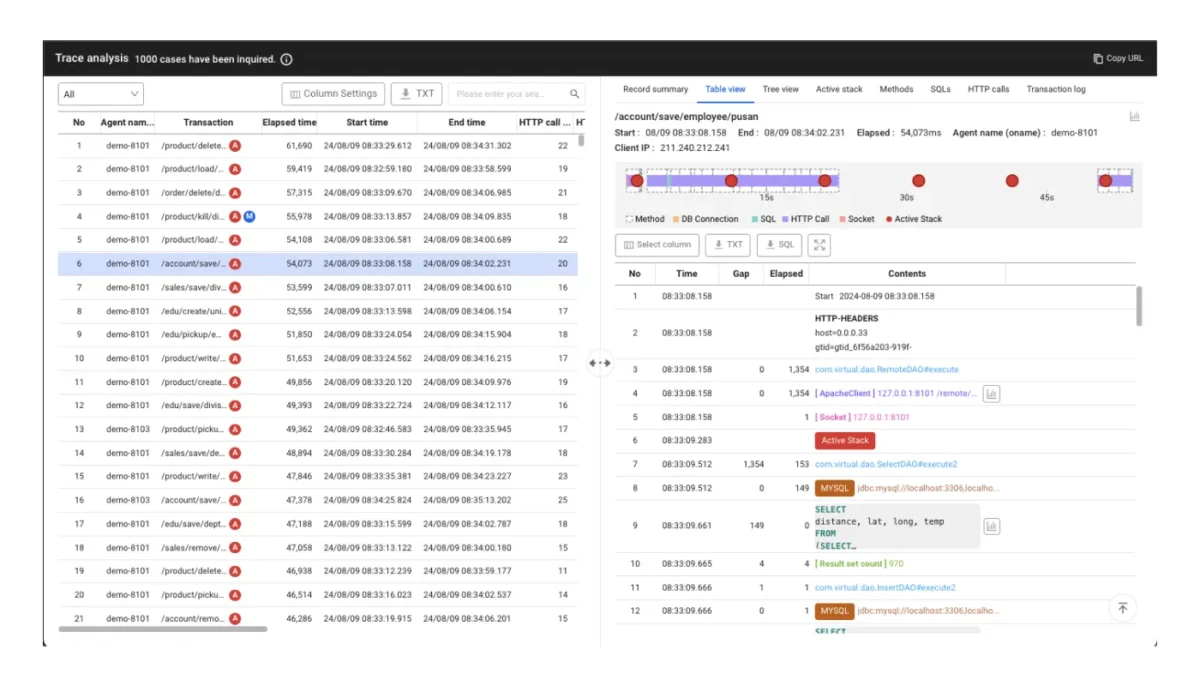The image size is (1200, 686).
Task: Click chart icon on ApacheClient row
Action: coord(991,394)
